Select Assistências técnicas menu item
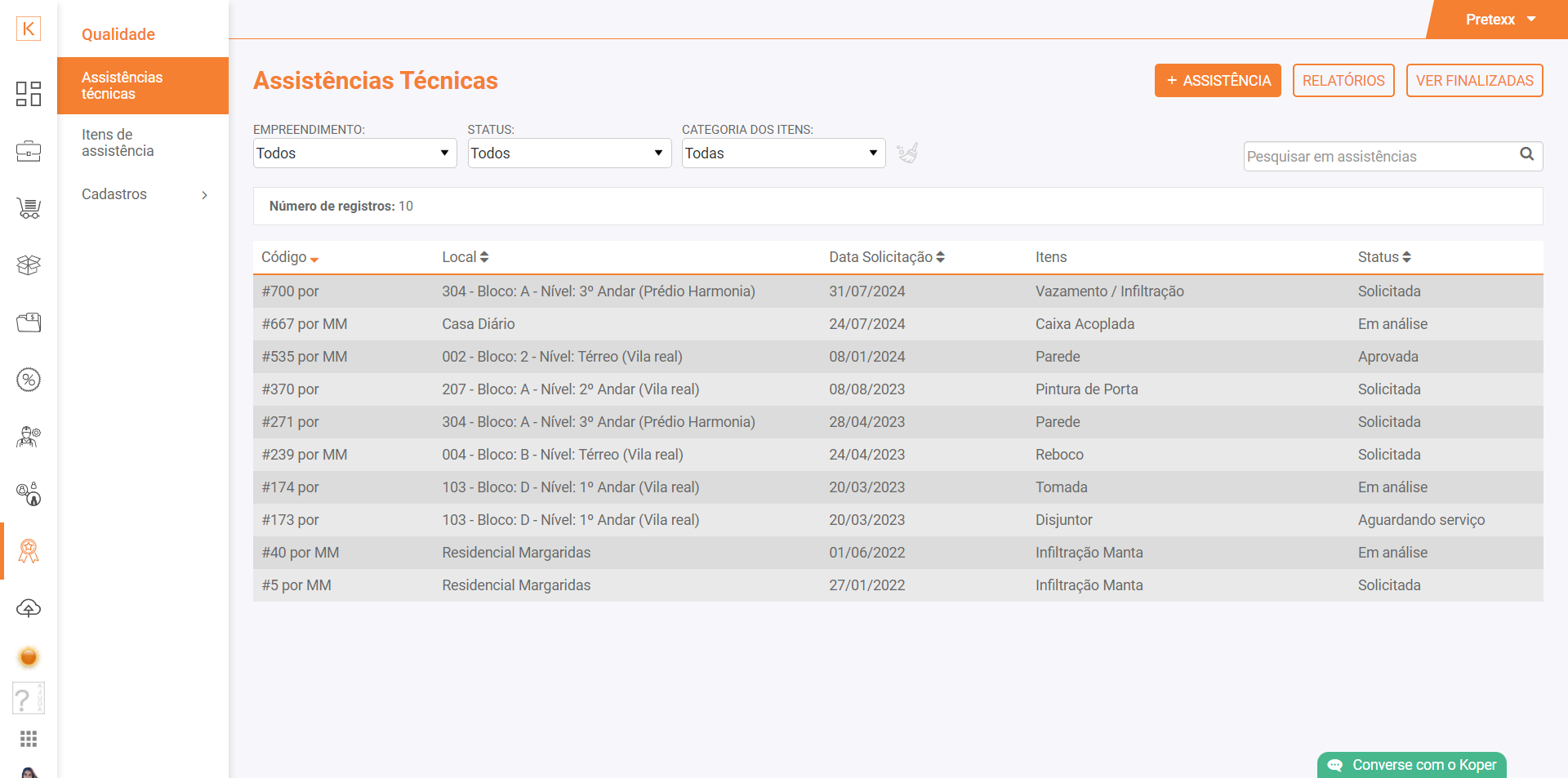Viewport: 1568px width, 778px height. [122, 86]
